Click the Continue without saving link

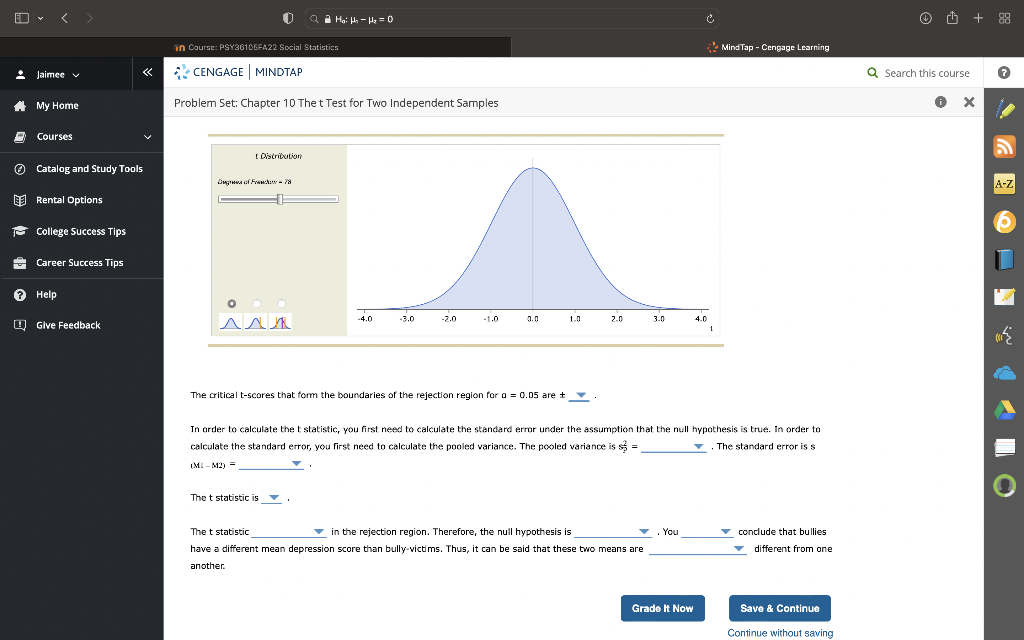click(x=780, y=633)
